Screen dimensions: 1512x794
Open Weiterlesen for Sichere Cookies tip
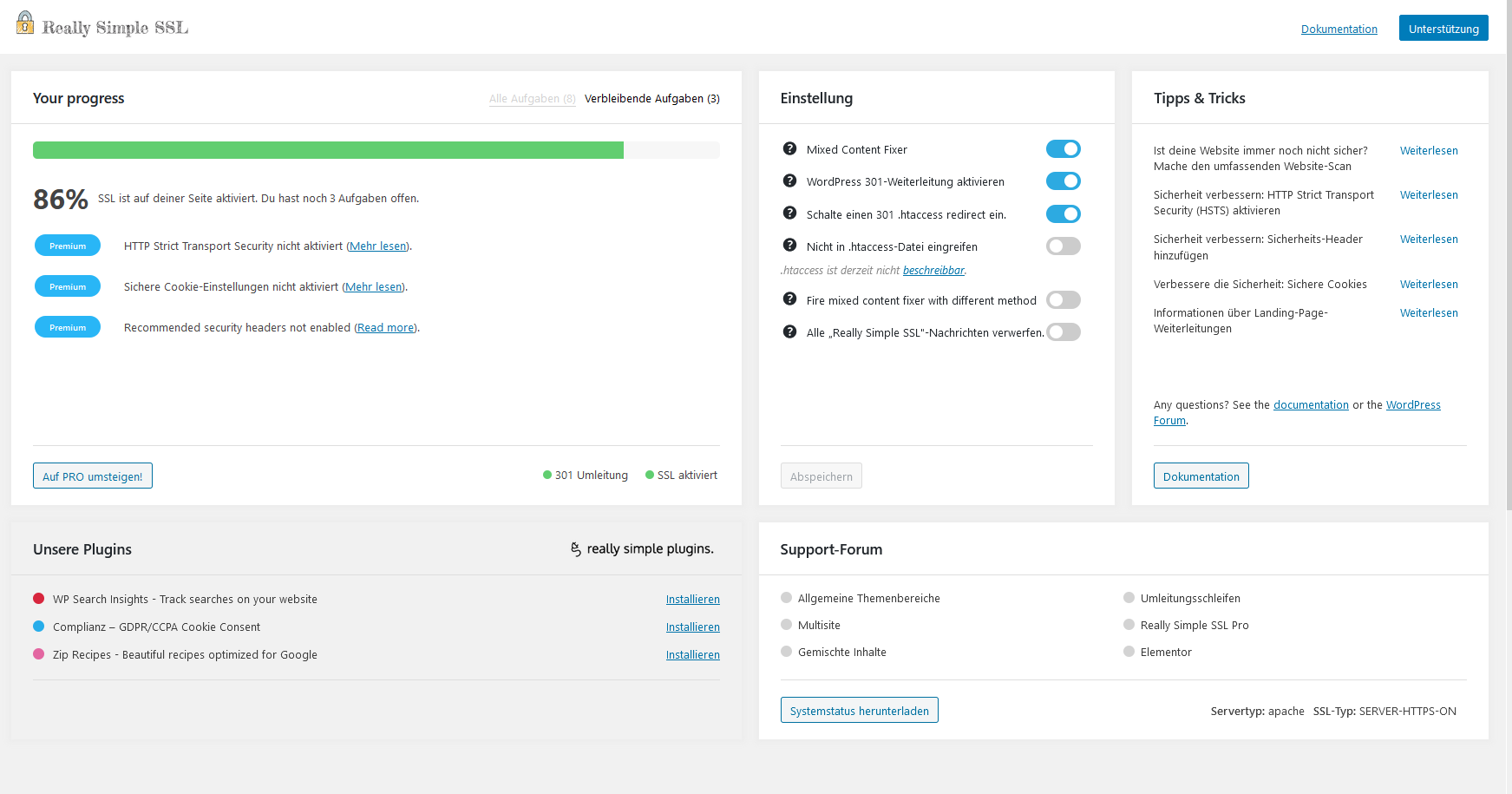coord(1429,285)
